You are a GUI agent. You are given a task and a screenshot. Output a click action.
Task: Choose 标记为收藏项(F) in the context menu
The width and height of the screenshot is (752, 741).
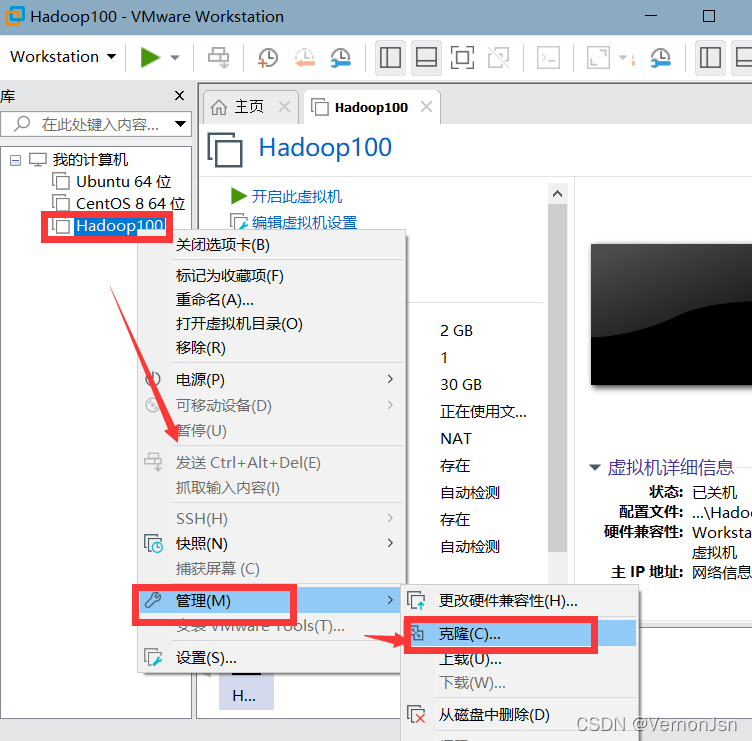(272, 276)
